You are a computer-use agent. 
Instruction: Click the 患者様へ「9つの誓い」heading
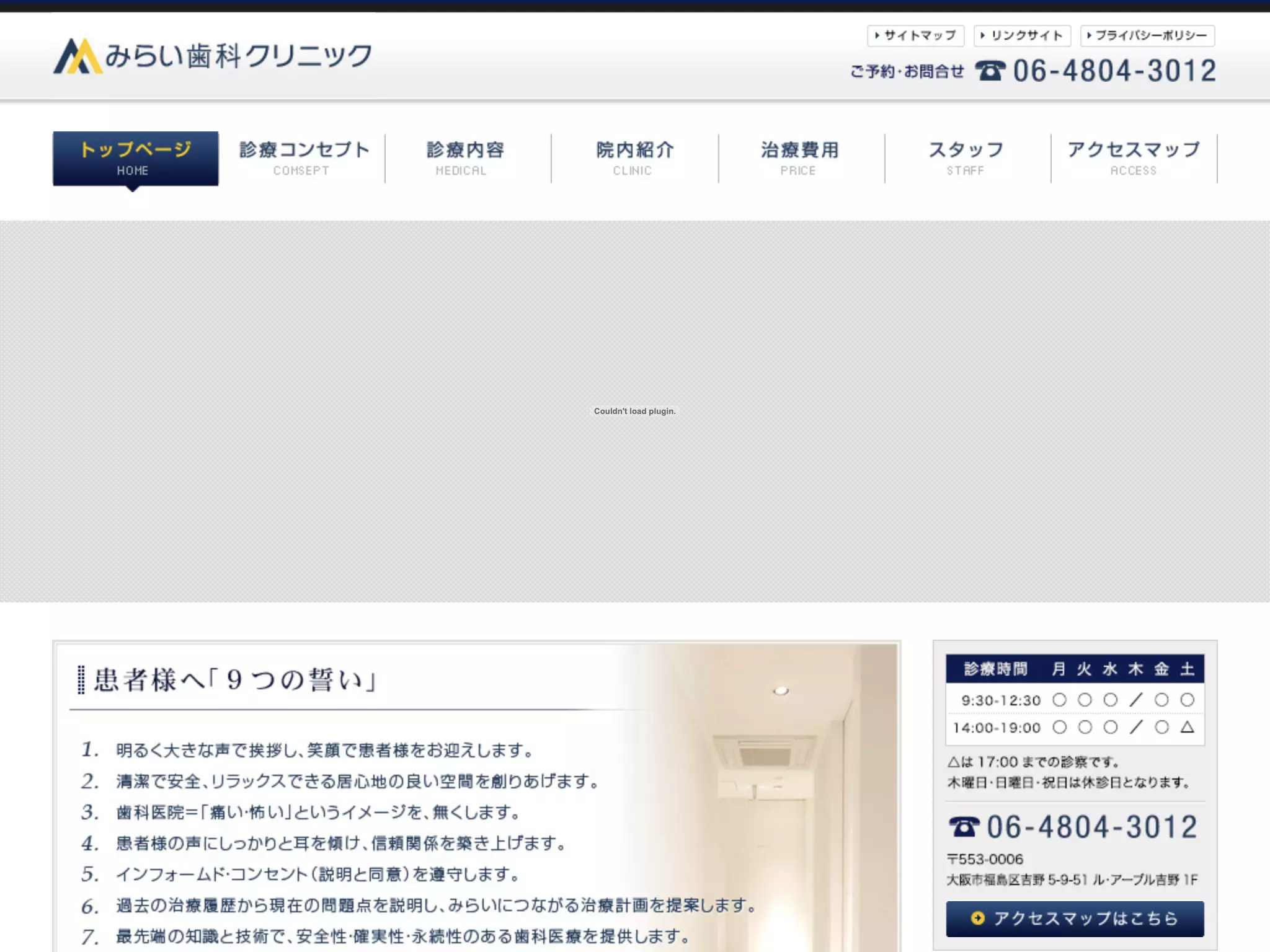coord(235,680)
